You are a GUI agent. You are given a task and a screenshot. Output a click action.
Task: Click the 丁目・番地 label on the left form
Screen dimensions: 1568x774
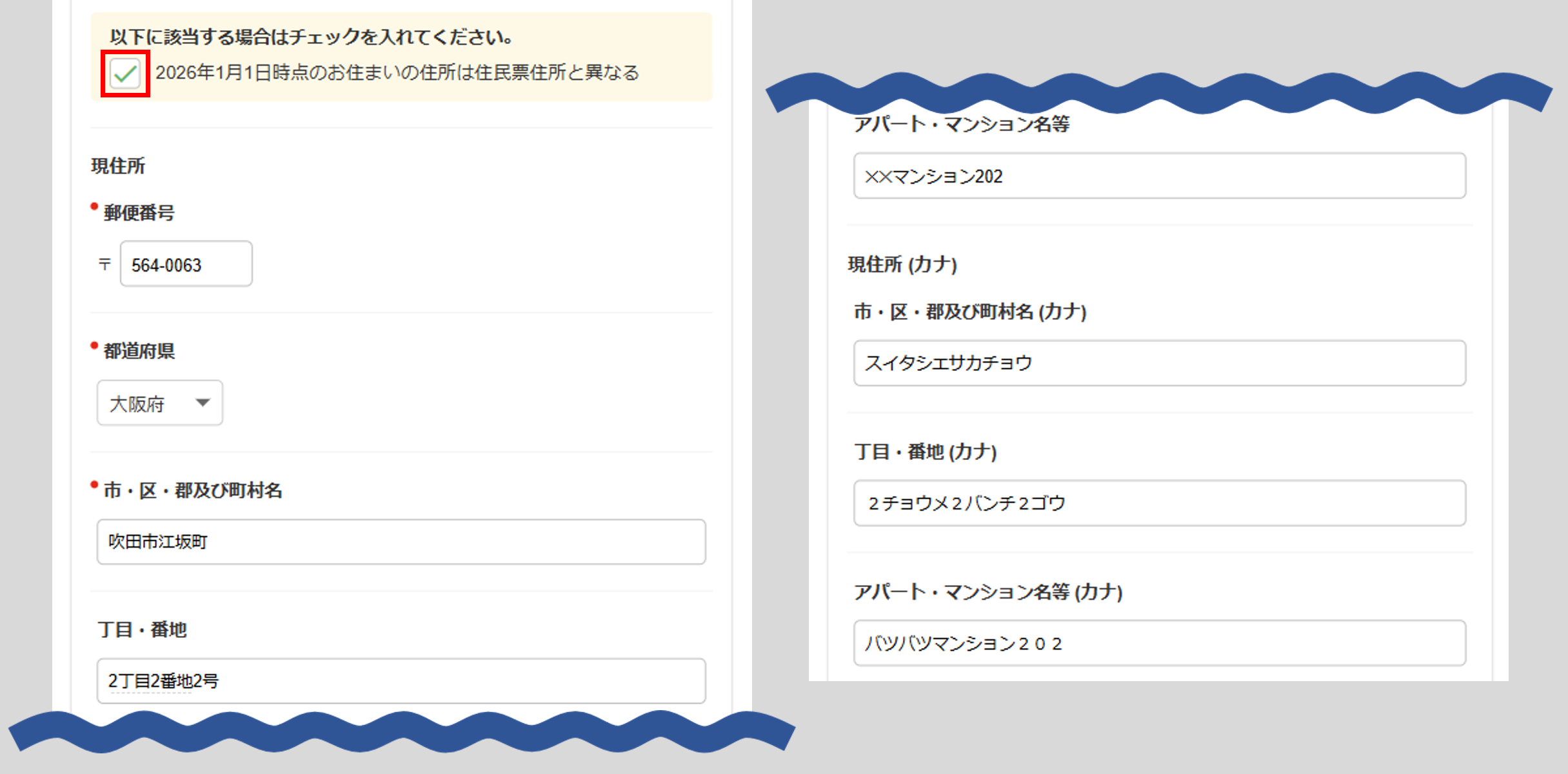[x=142, y=630]
